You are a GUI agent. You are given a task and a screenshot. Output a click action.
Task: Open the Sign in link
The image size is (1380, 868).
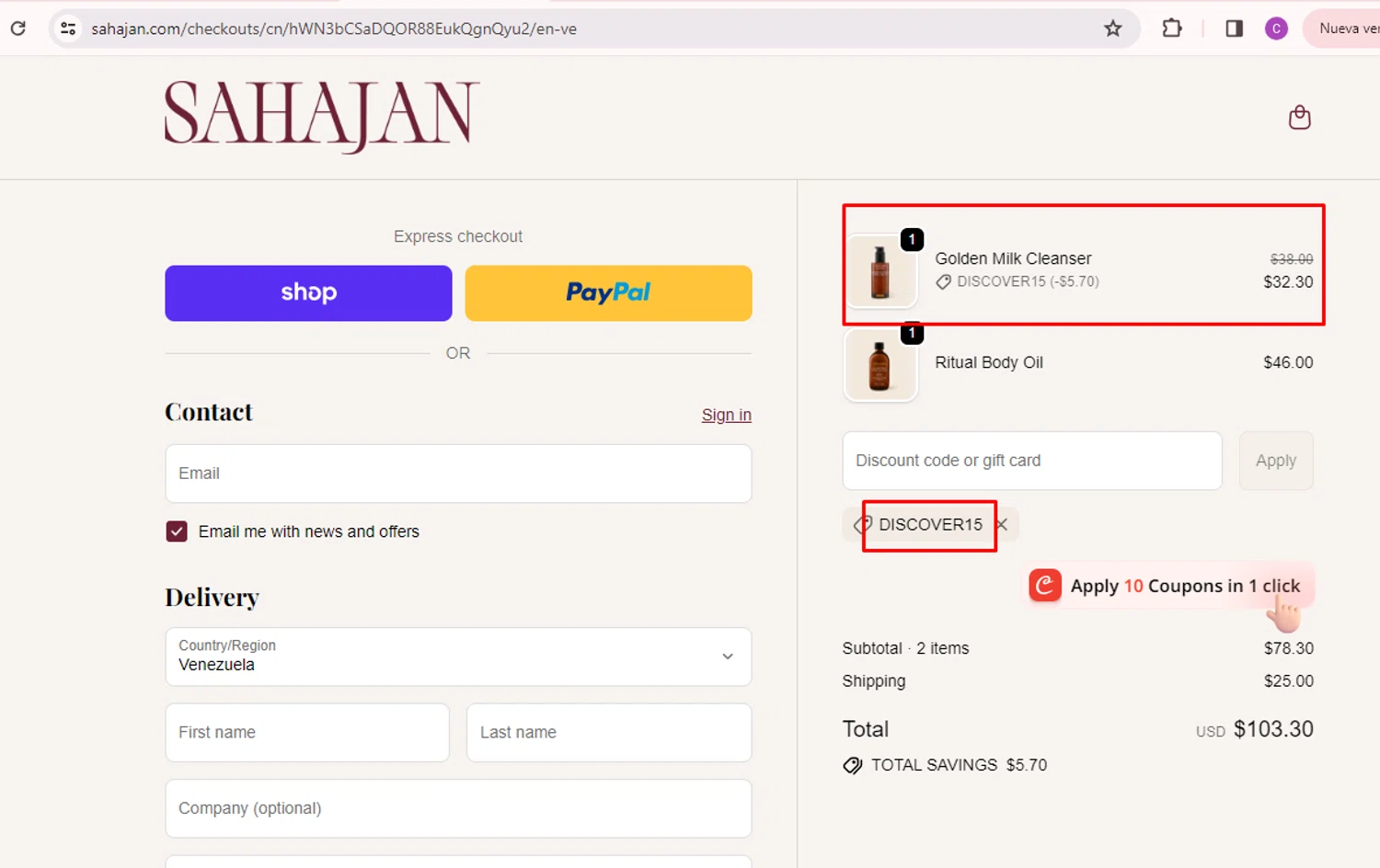pos(727,415)
